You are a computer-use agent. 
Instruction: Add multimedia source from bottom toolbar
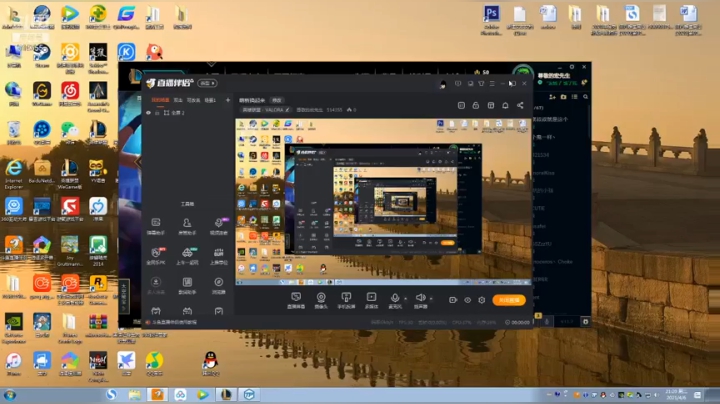click(x=371, y=300)
